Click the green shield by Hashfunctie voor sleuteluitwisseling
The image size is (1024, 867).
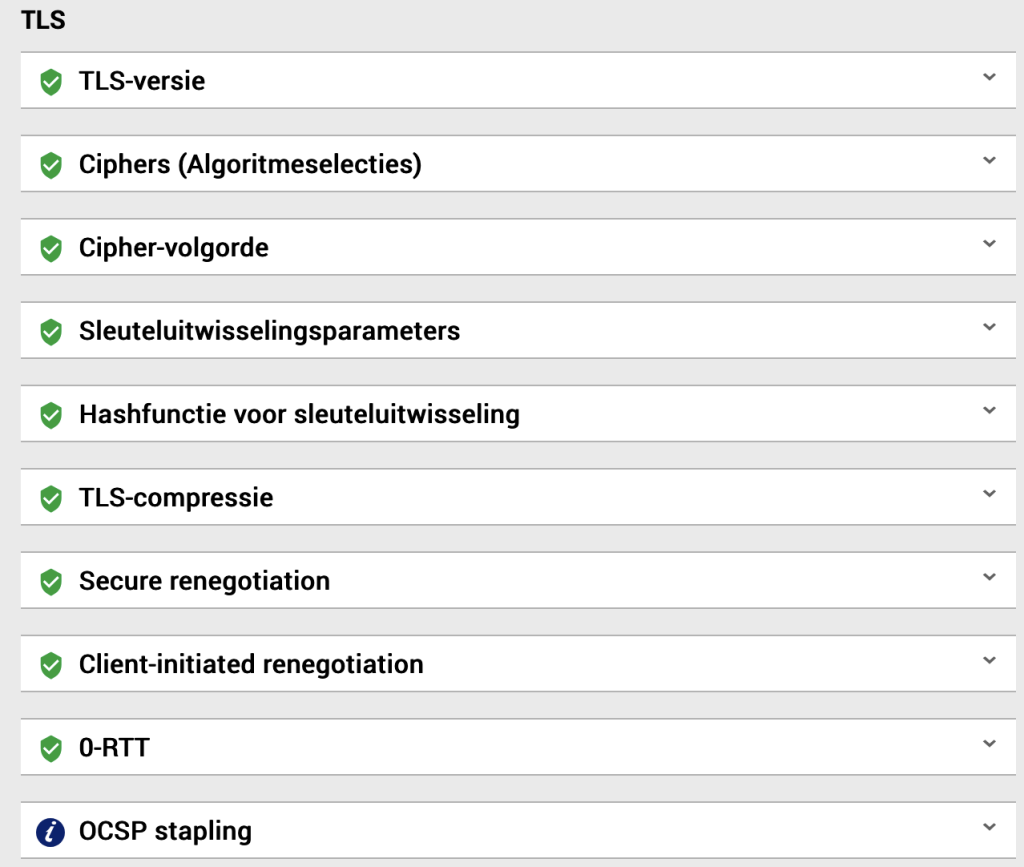pyautogui.click(x=51, y=415)
